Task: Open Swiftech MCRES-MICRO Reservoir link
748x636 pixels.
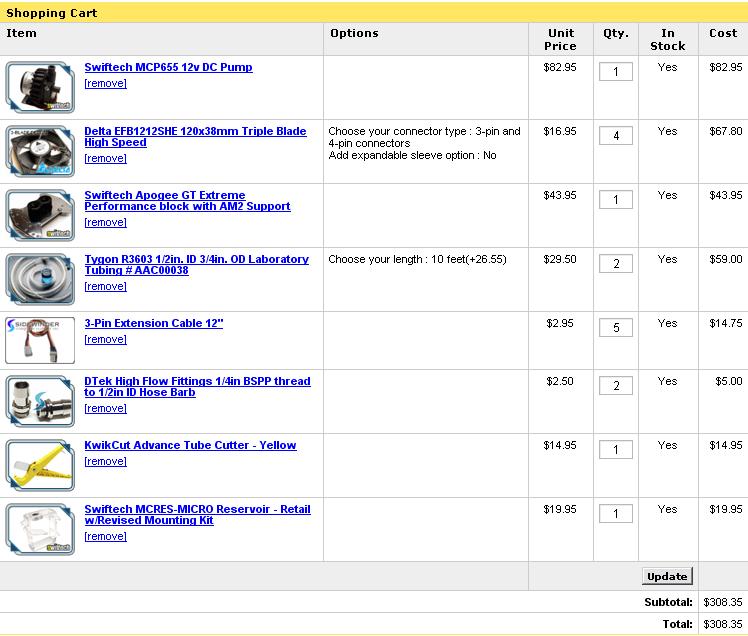Action: click(197, 514)
